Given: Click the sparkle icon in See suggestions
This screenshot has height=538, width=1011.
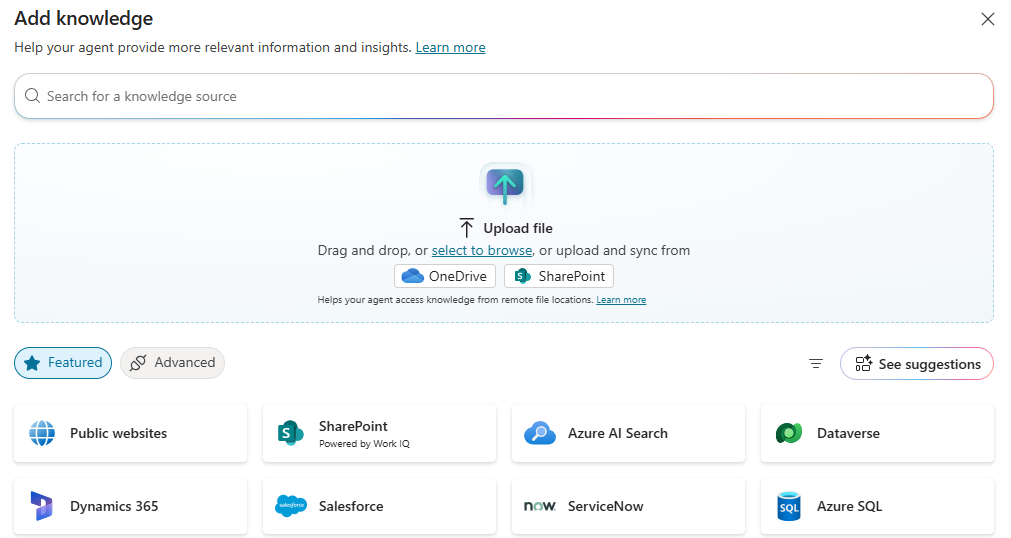Looking at the screenshot, I should click(863, 364).
